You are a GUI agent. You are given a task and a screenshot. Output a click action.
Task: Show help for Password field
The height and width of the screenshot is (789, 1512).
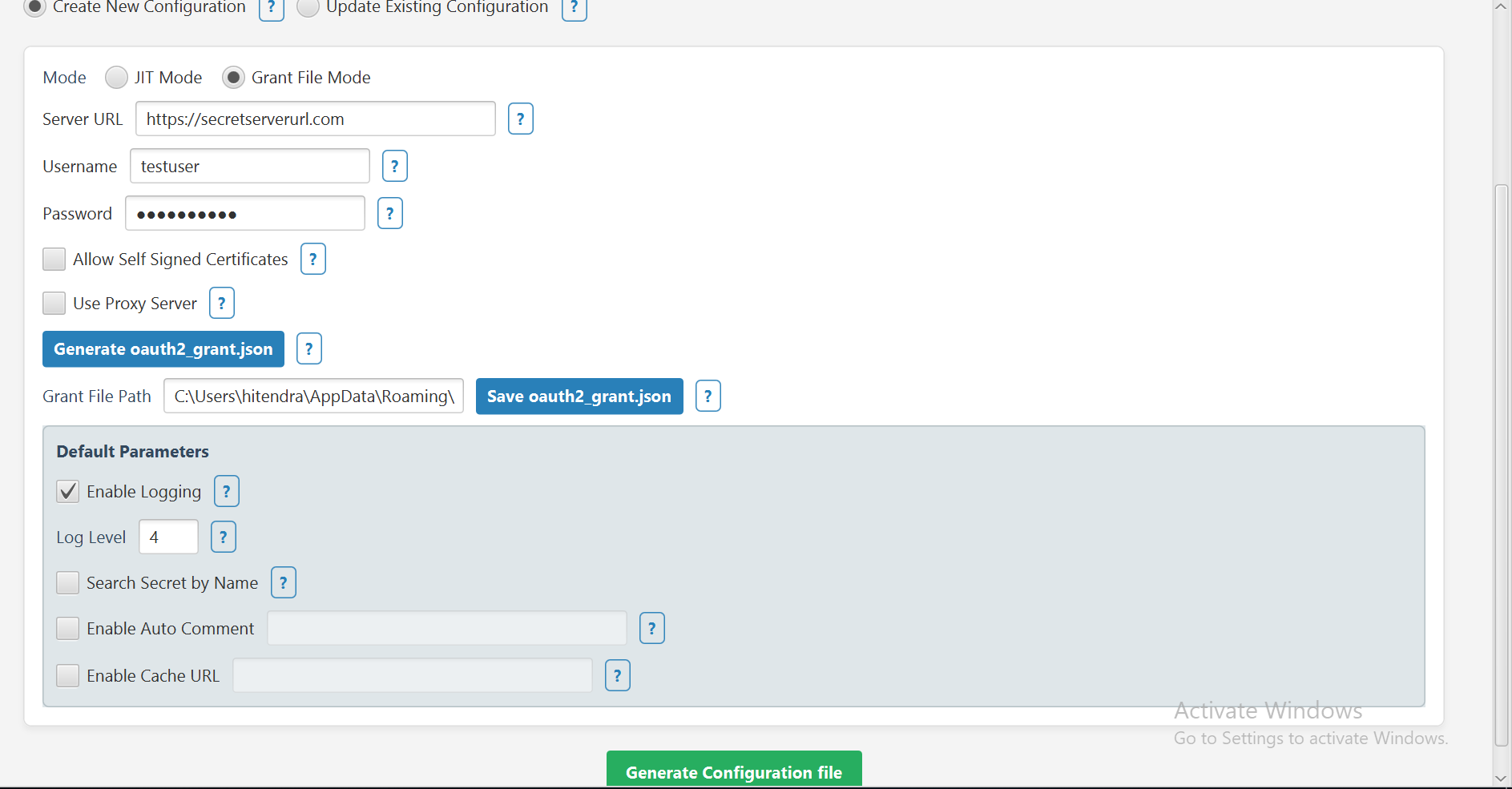[389, 214]
